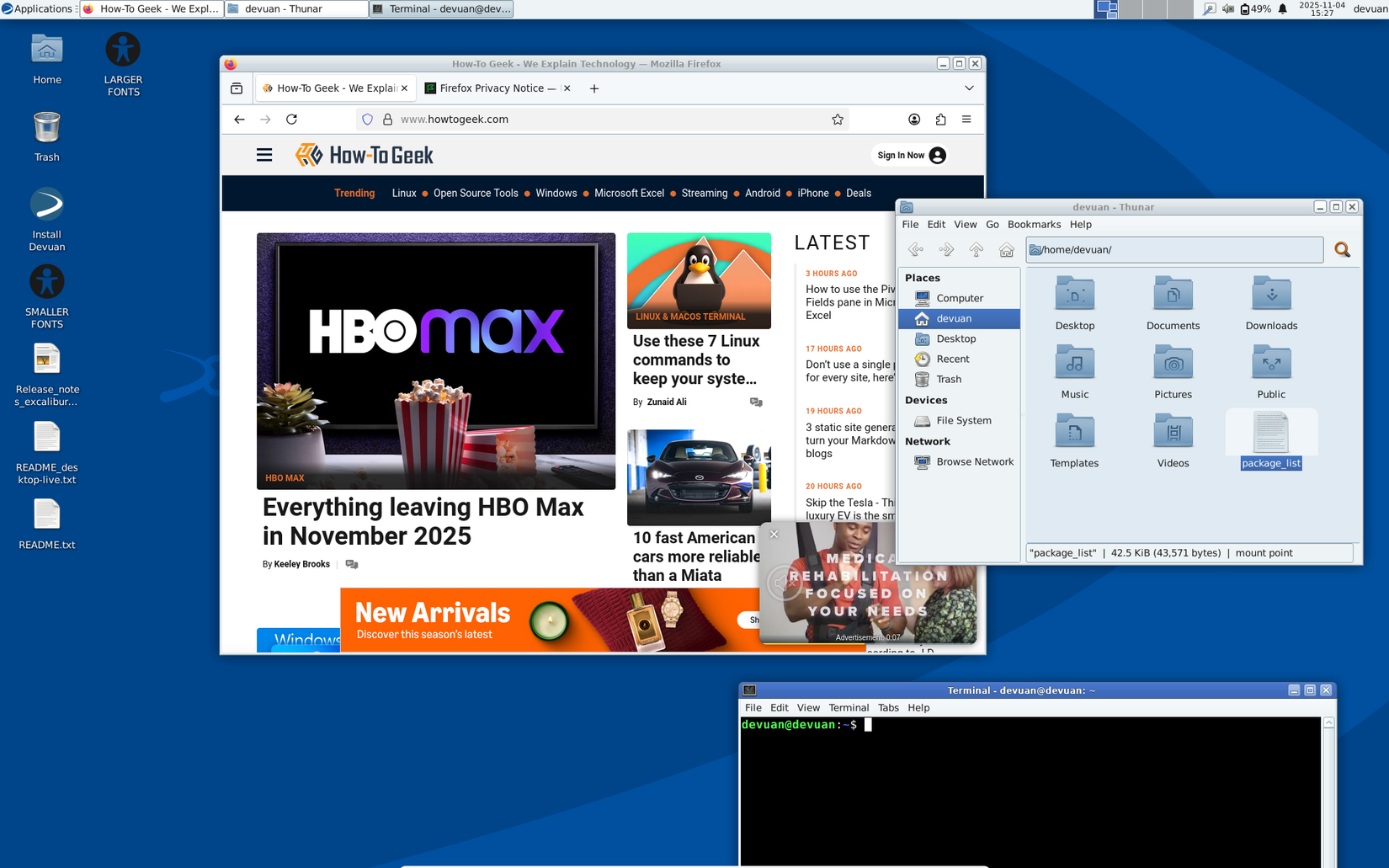Open the search icon in Thunar toolbar
The width and height of the screenshot is (1389, 868).
click(1342, 249)
